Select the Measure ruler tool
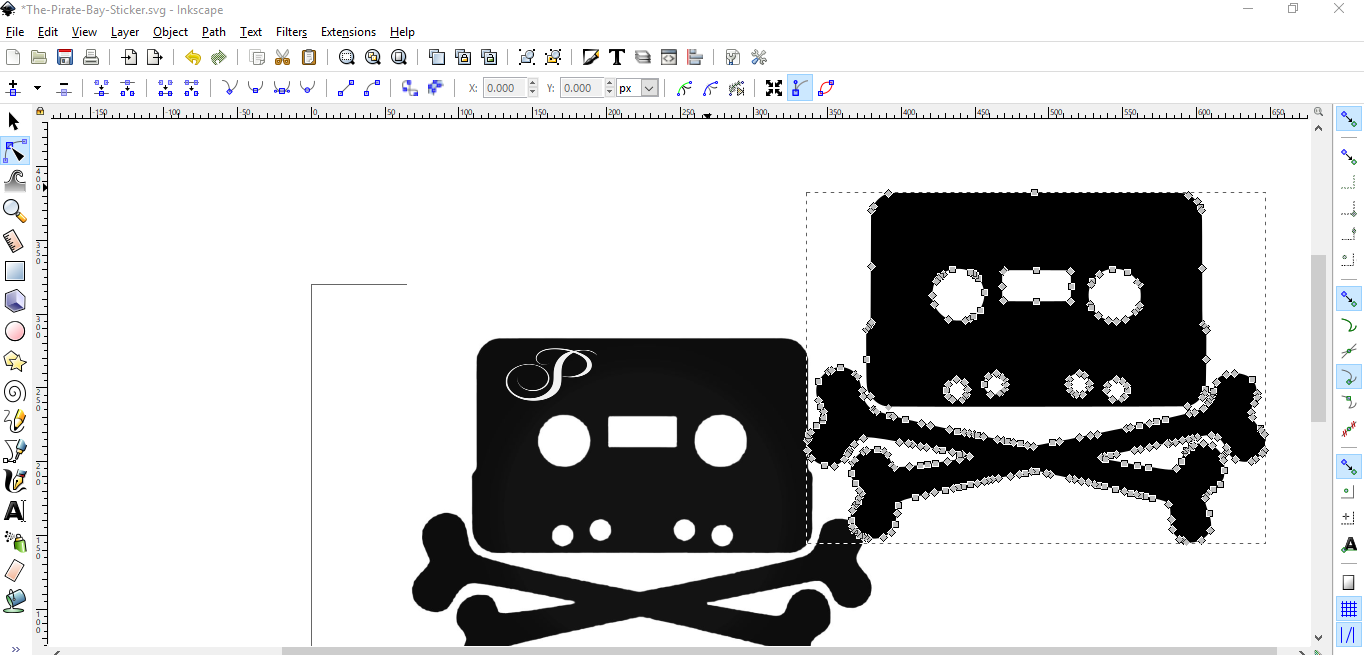 (14, 241)
